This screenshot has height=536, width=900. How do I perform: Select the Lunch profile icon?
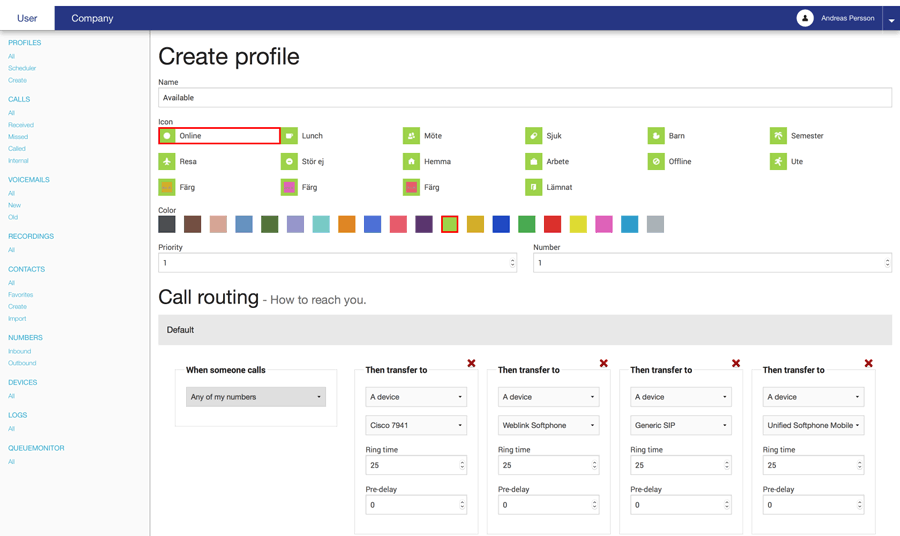[x=290, y=136]
